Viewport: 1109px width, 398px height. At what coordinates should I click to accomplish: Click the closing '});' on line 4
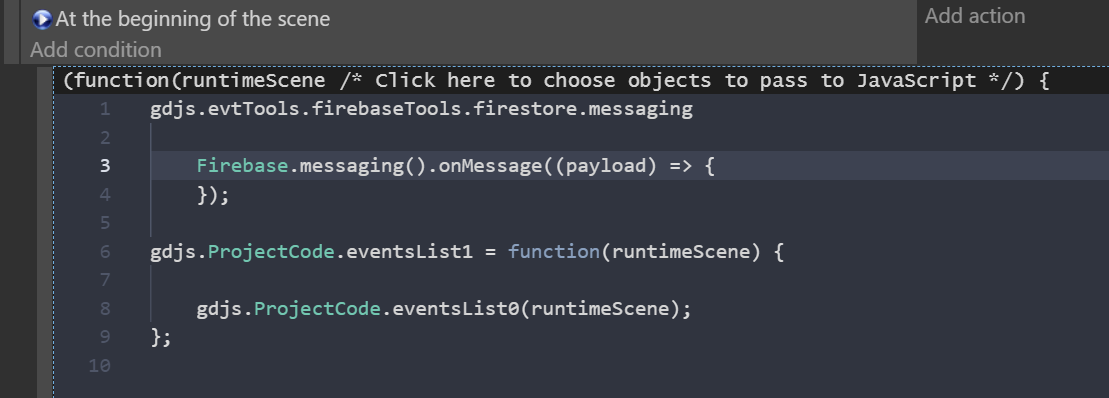pyautogui.click(x=214, y=195)
